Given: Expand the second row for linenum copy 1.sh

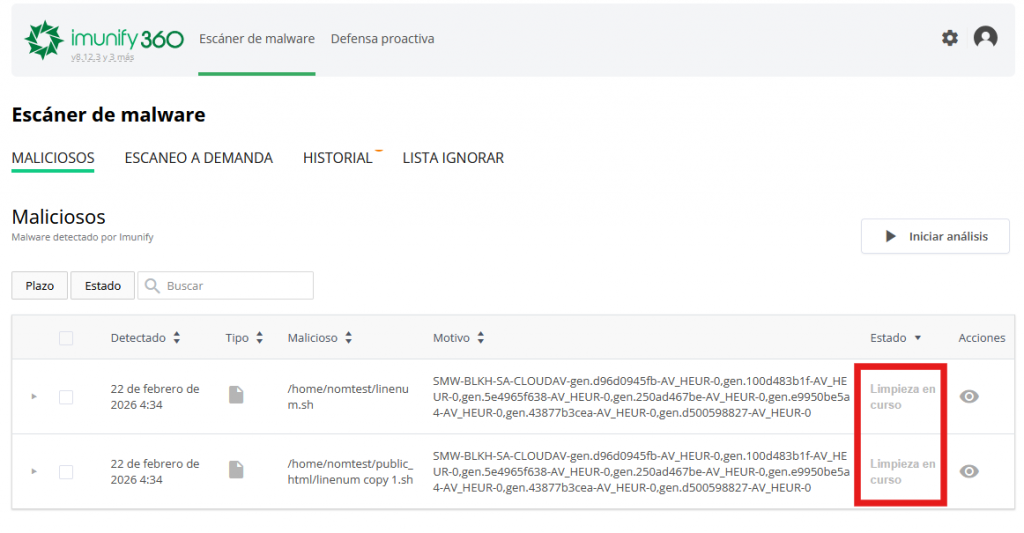Looking at the screenshot, I should tap(34, 471).
